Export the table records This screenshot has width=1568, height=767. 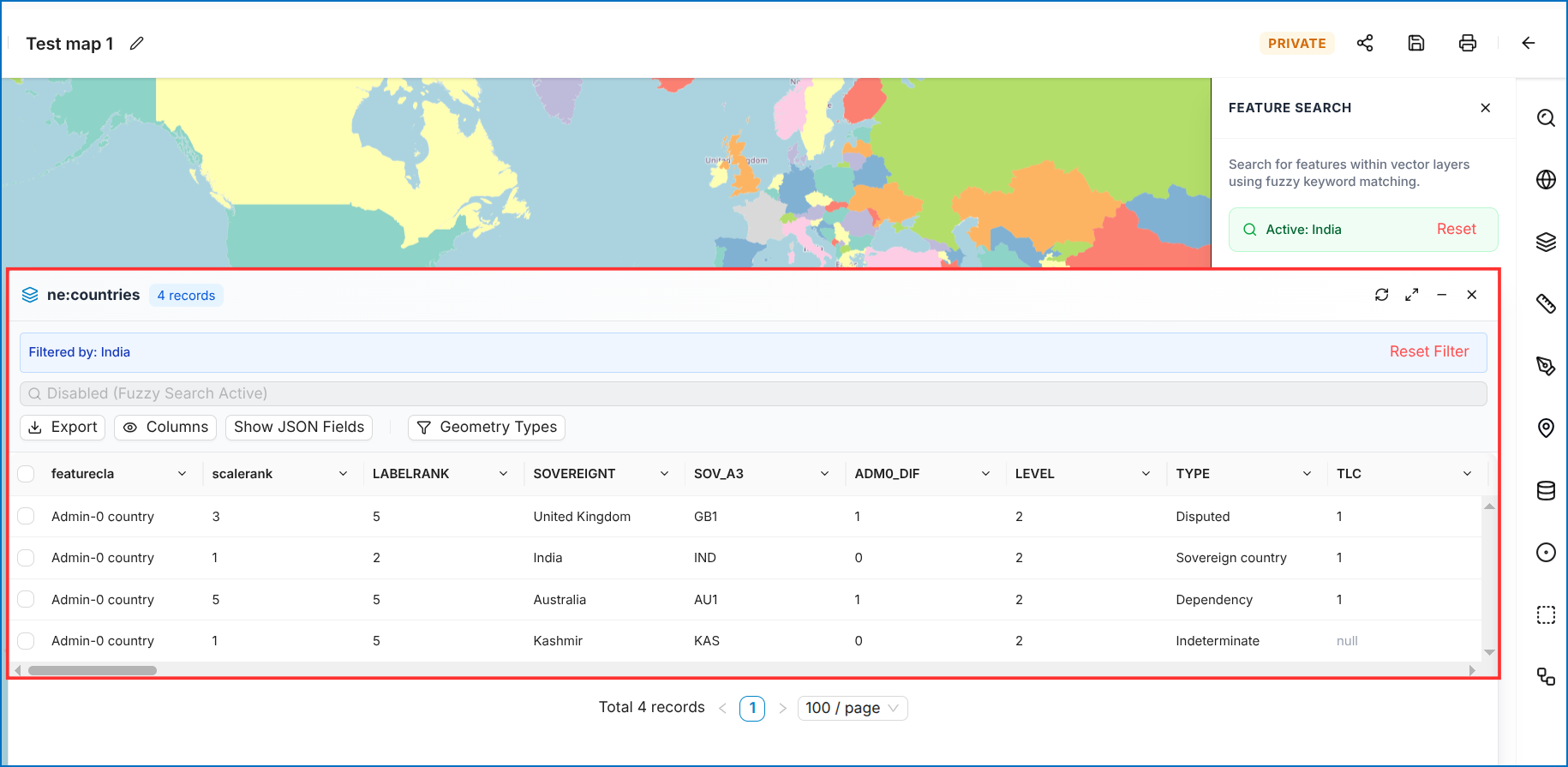pyautogui.click(x=63, y=427)
